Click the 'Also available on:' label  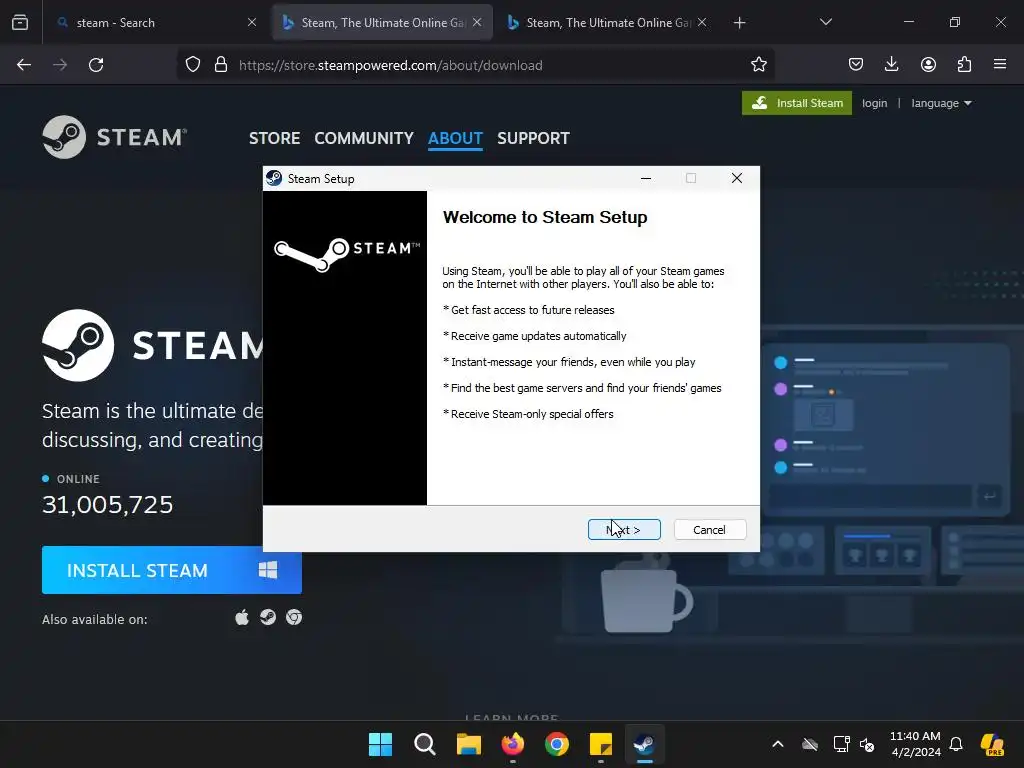(x=95, y=619)
